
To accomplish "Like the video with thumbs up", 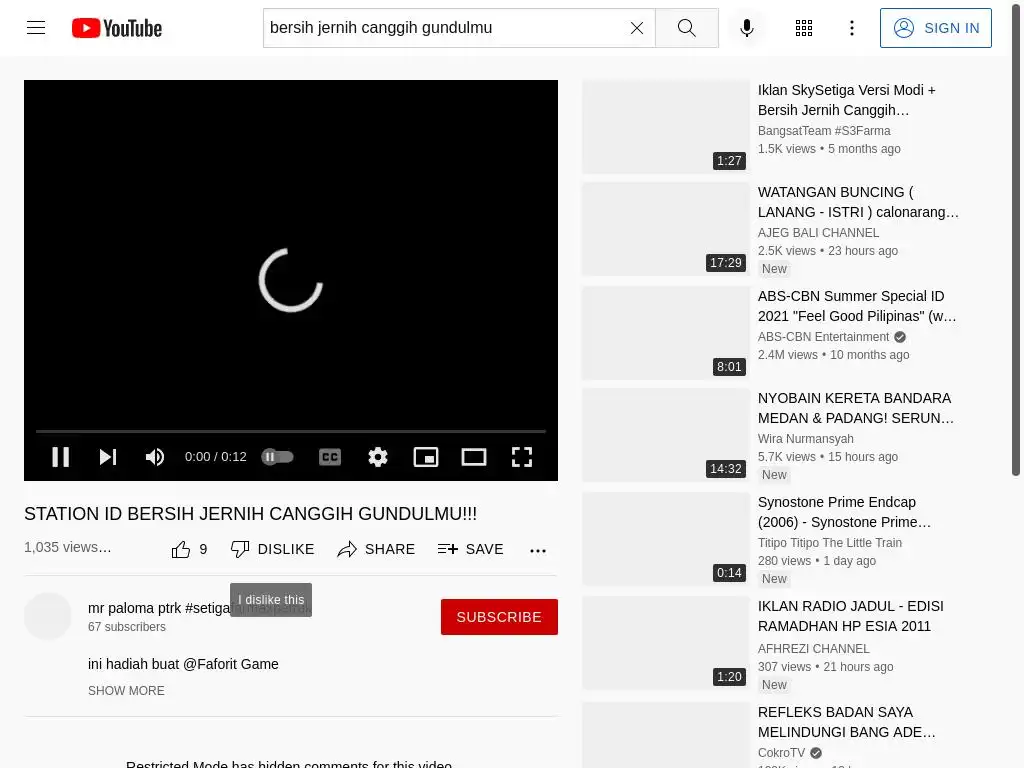I will tap(189, 549).
